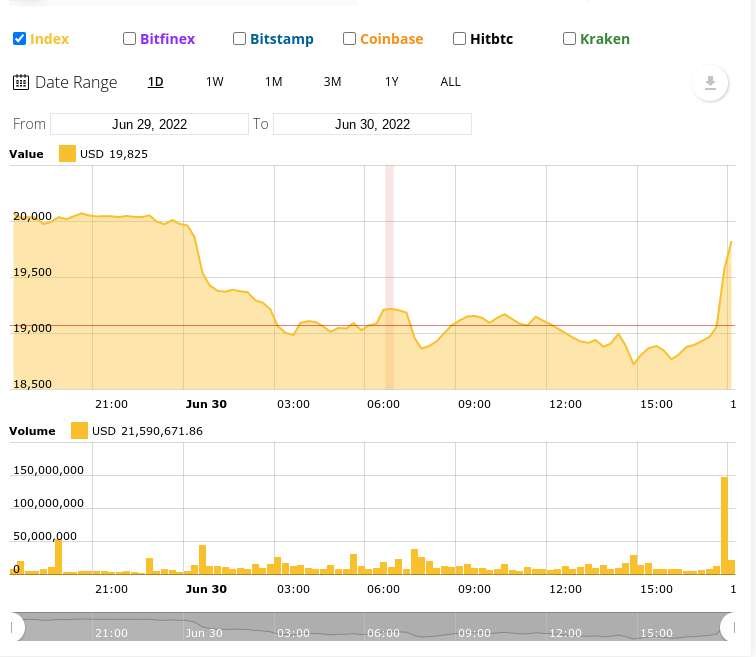This screenshot has width=756, height=657.
Task: Check the Coinbase checkbox
Action: click(349, 39)
